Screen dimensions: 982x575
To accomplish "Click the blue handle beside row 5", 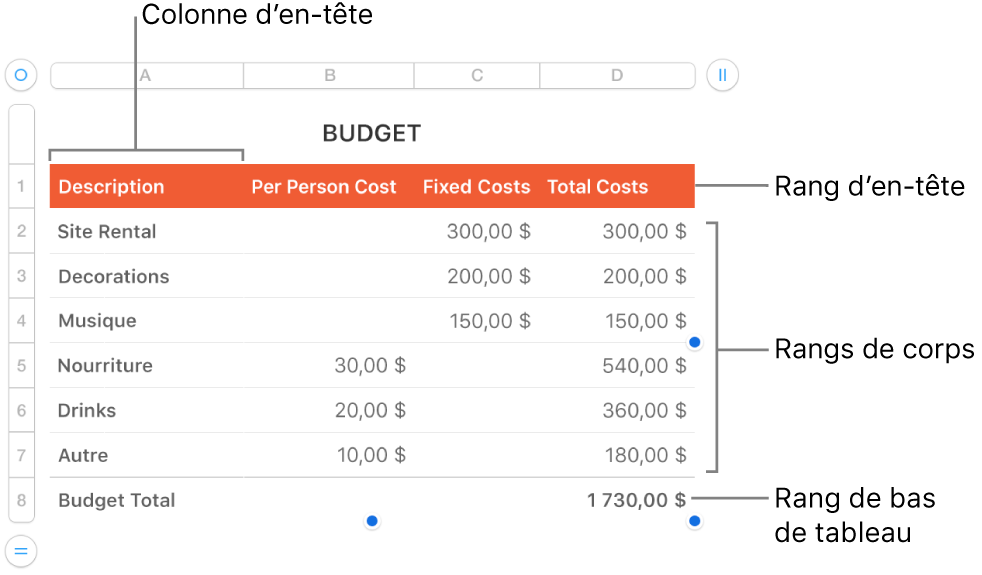I will (695, 343).
